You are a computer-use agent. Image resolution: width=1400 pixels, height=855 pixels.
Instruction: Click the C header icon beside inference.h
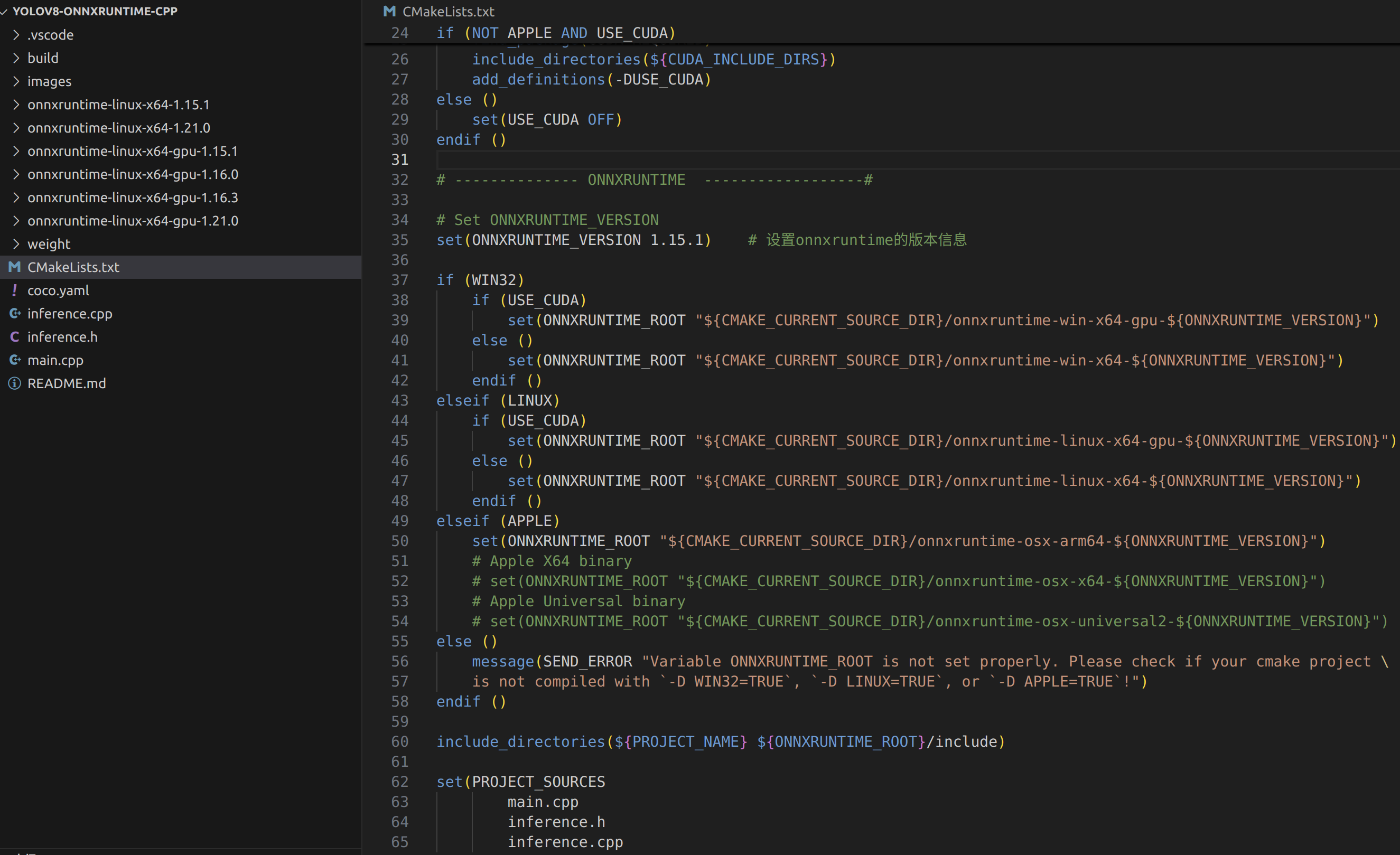[x=15, y=337]
